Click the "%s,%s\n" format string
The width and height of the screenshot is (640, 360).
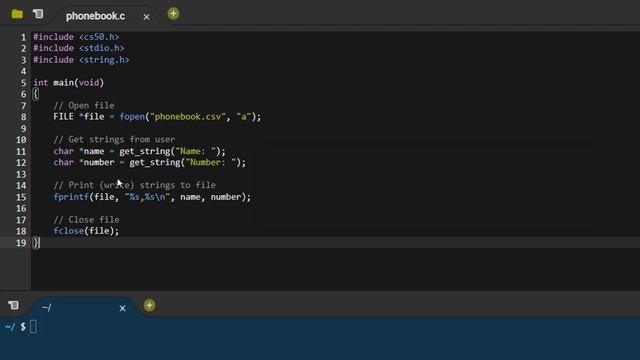[x=147, y=197]
